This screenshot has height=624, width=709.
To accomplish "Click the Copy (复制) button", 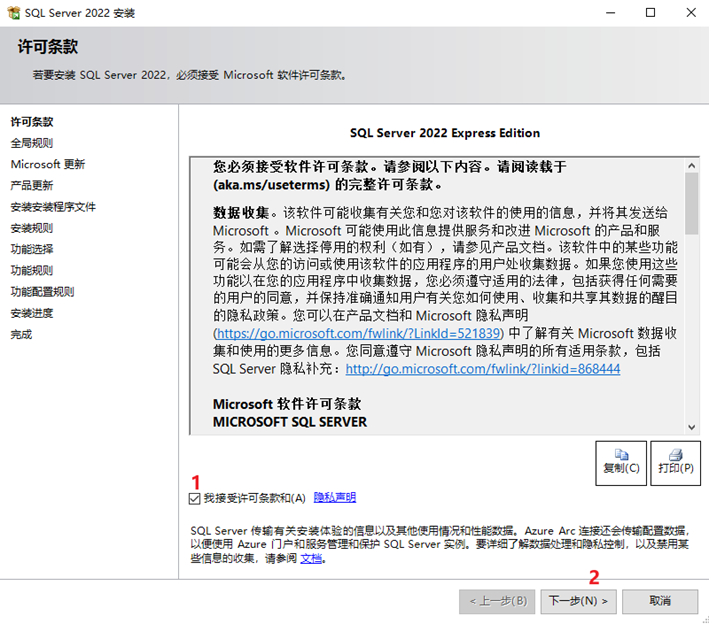I will (621, 463).
